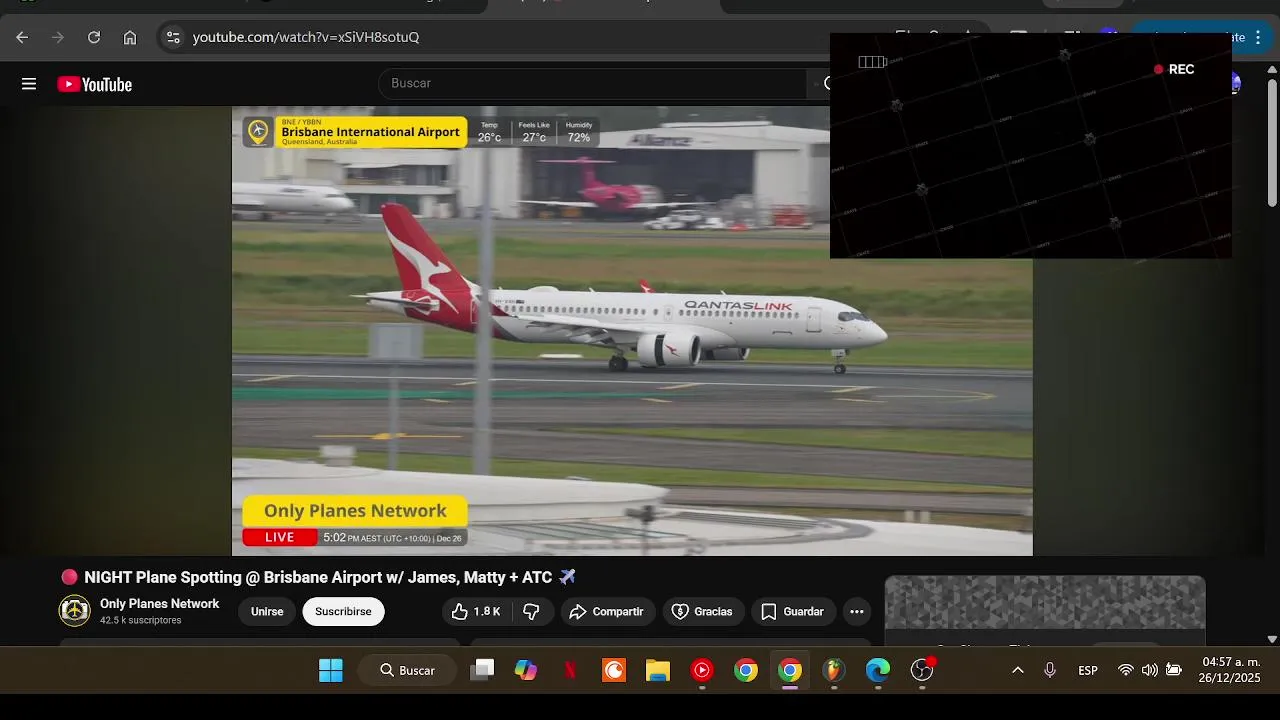The height and width of the screenshot is (720, 1280).
Task: View site information icon in address bar
Action: (x=173, y=37)
